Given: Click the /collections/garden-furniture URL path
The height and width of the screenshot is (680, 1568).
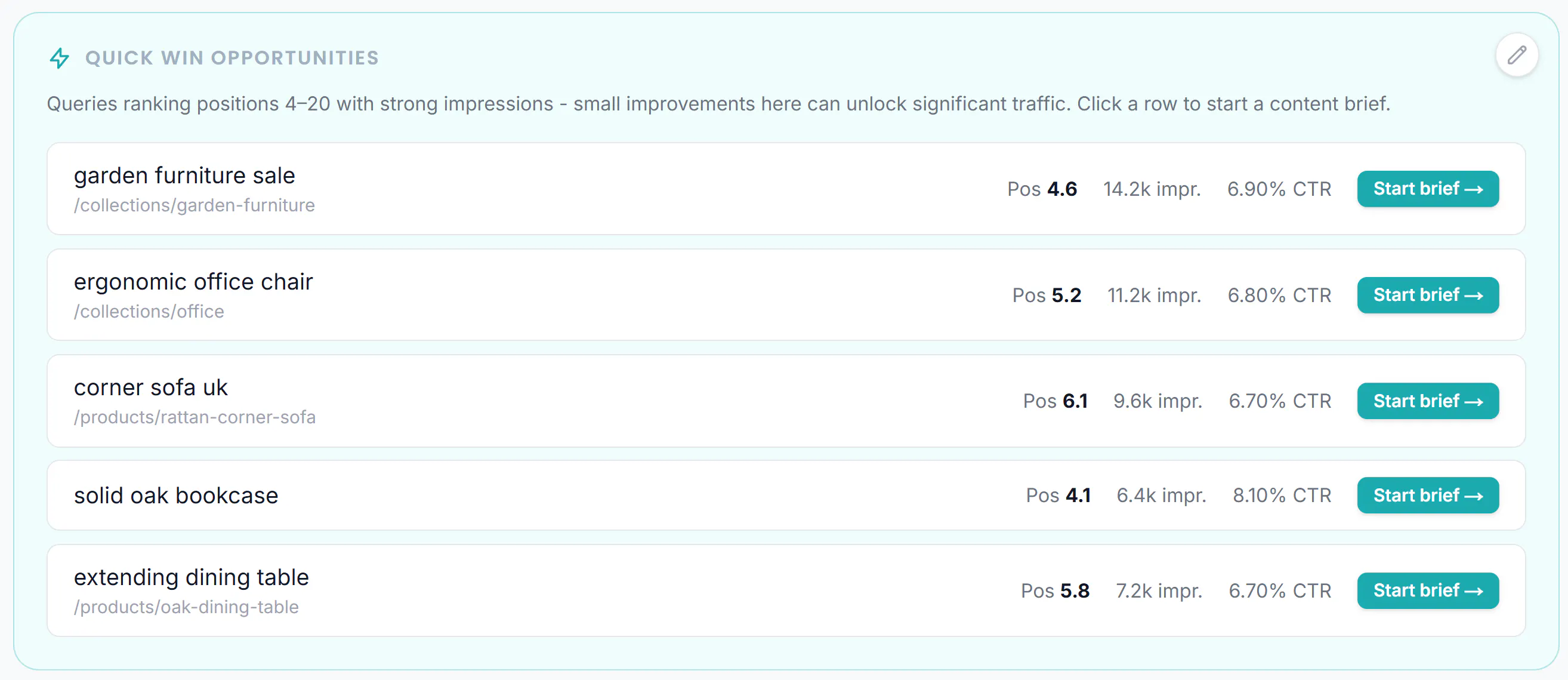Looking at the screenshot, I should coord(194,205).
